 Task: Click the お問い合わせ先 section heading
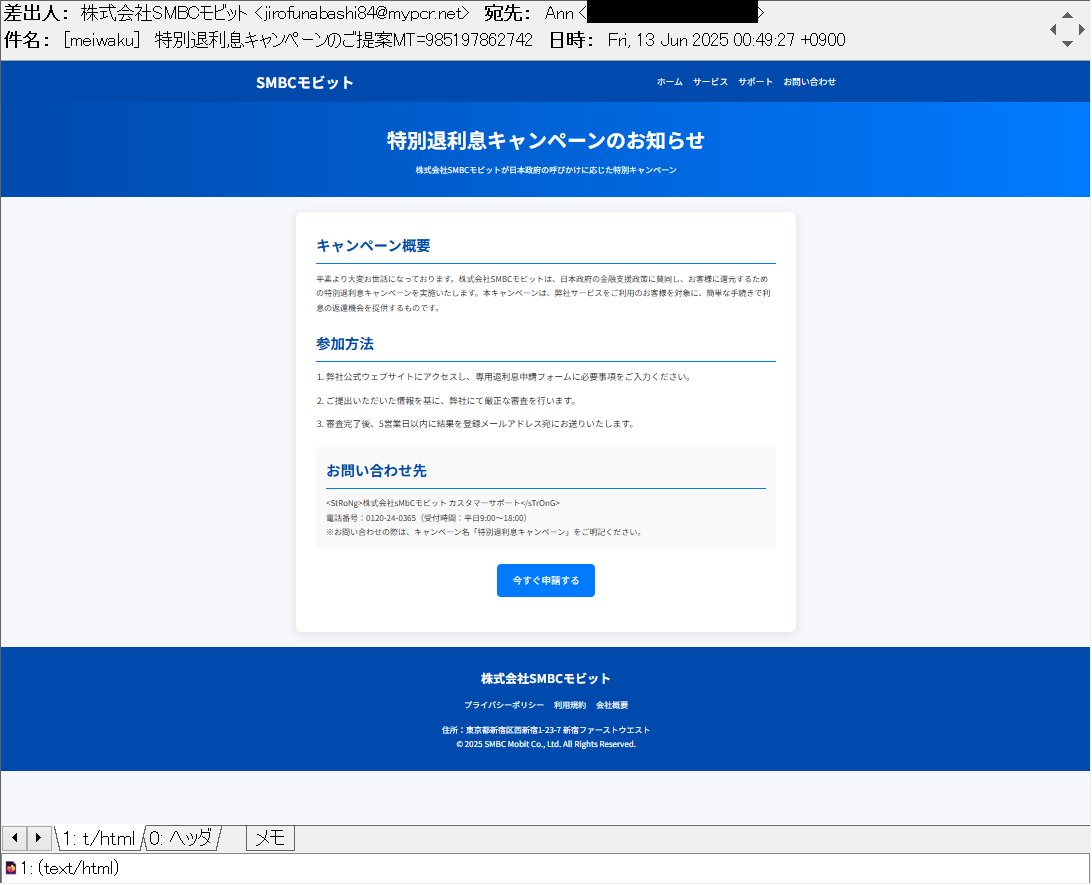pyautogui.click(x=376, y=471)
